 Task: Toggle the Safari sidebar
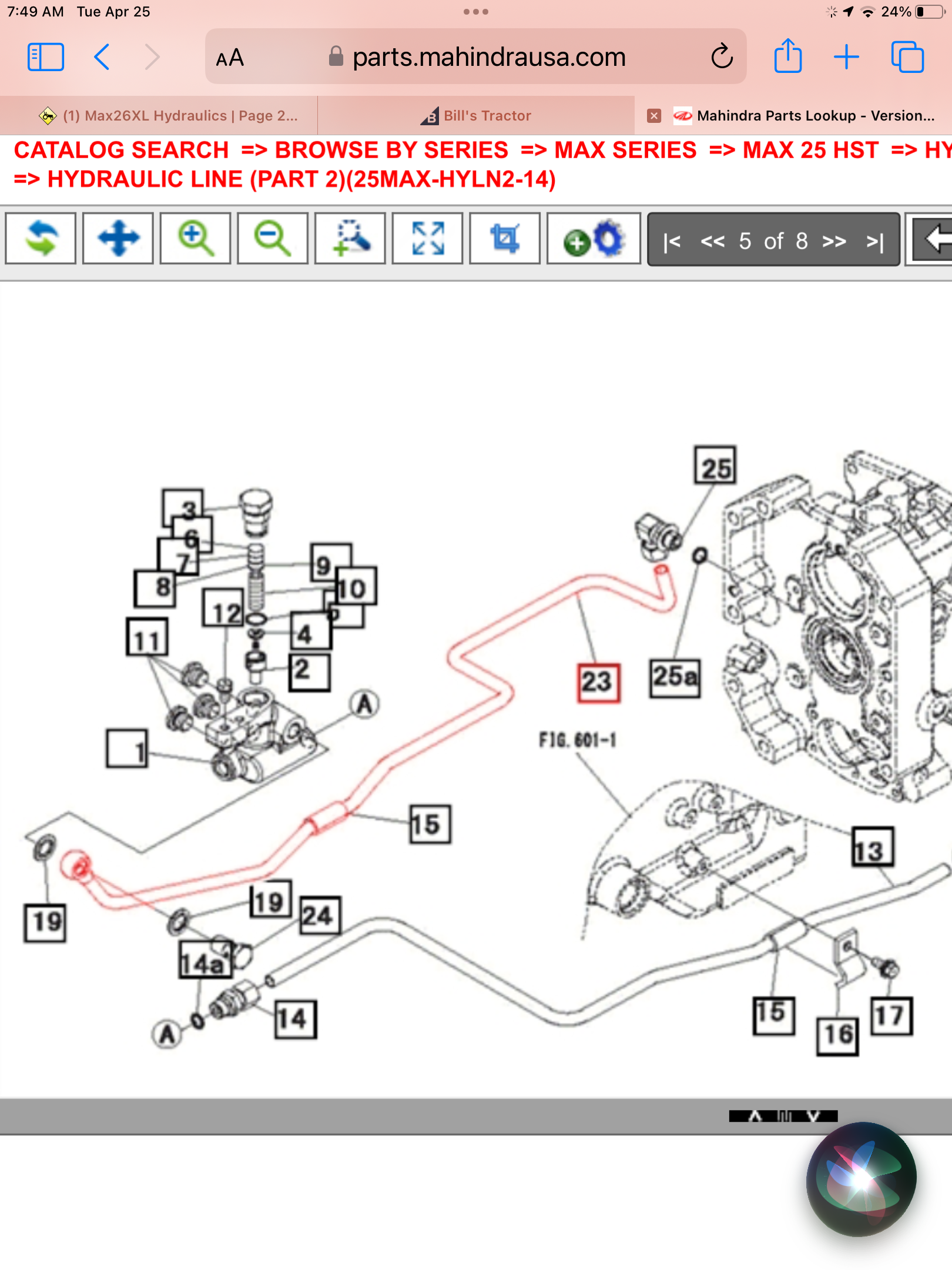[x=46, y=57]
